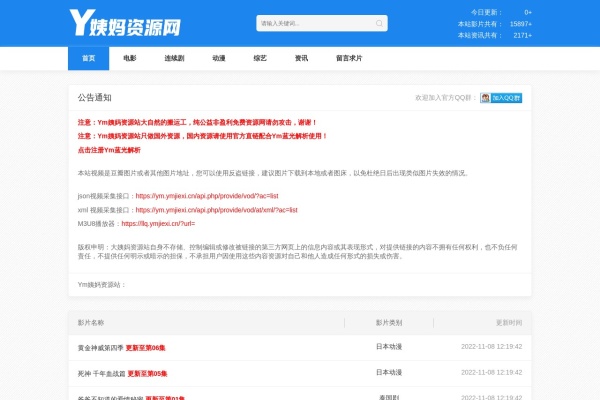
Task: Click 日本动漫 category in the first row
Action: (x=389, y=346)
